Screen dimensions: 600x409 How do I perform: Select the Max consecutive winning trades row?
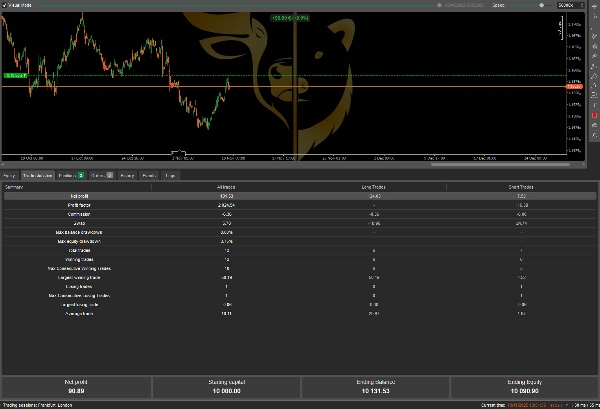tap(300, 269)
